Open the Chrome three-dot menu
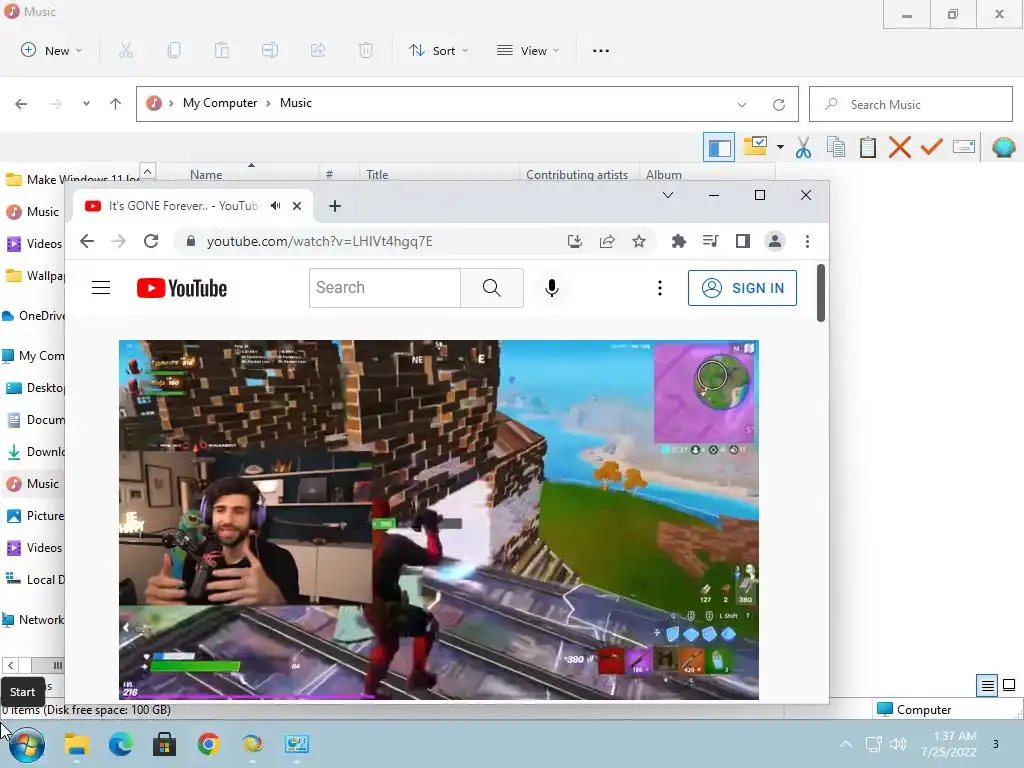This screenshot has height=768, width=1024. pyautogui.click(x=807, y=242)
